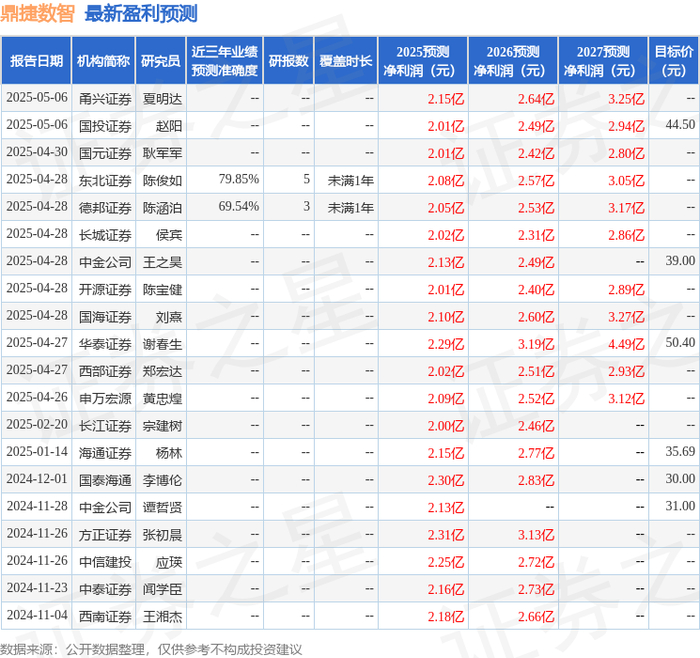Click target price 50.40
The width and height of the screenshot is (700, 658).
click(680, 342)
